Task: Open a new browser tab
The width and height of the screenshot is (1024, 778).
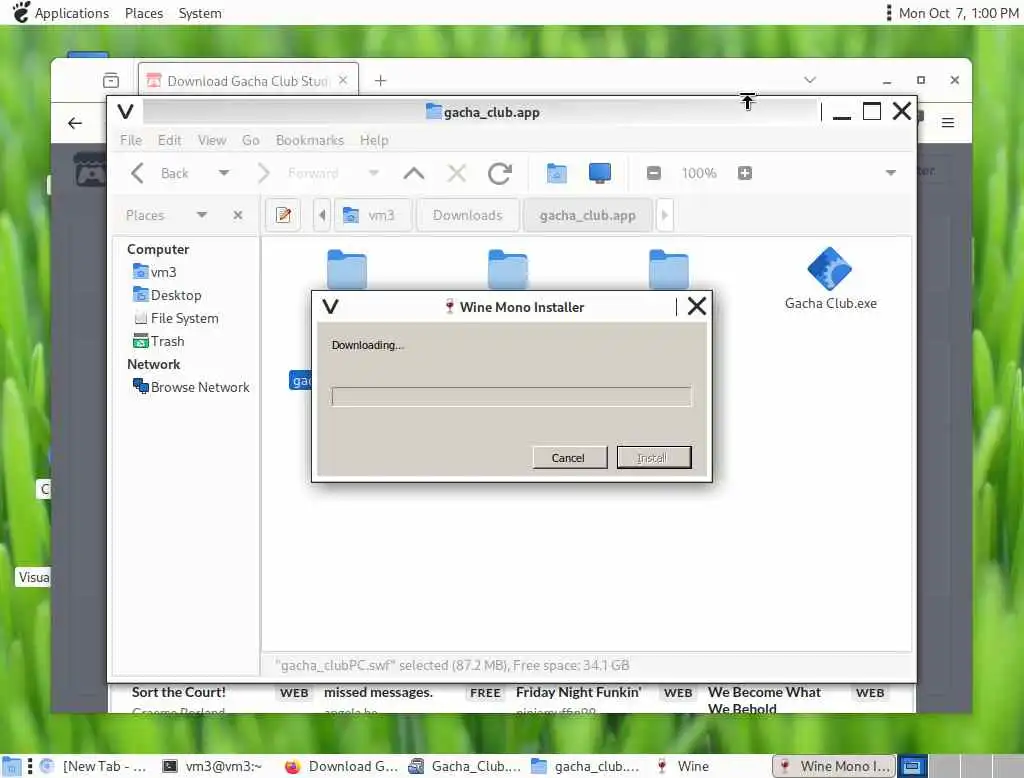Action: (380, 80)
